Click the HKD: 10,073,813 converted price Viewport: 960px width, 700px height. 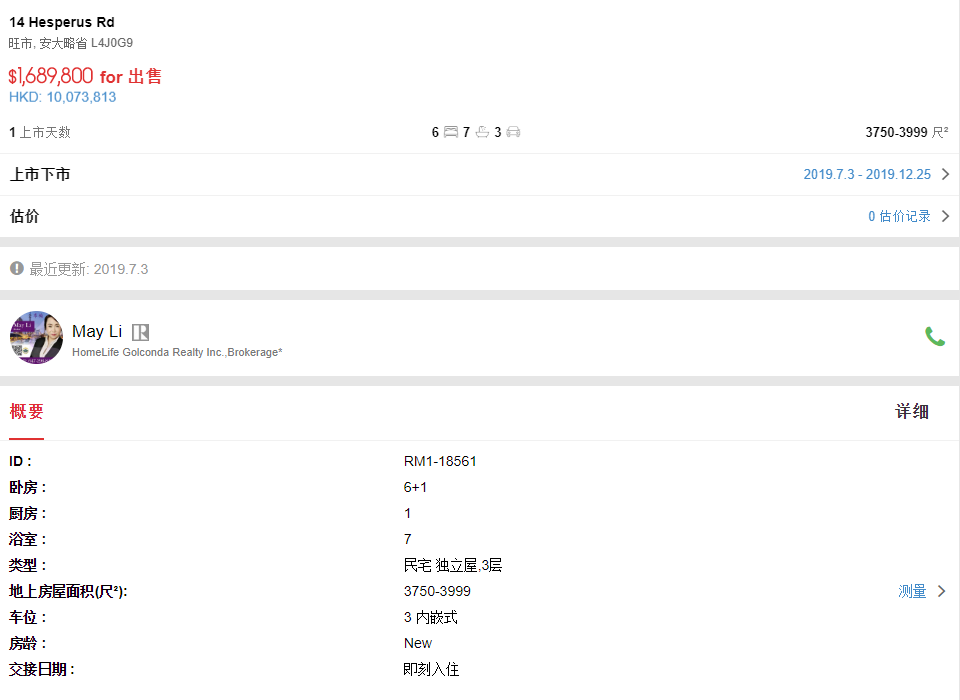62,97
